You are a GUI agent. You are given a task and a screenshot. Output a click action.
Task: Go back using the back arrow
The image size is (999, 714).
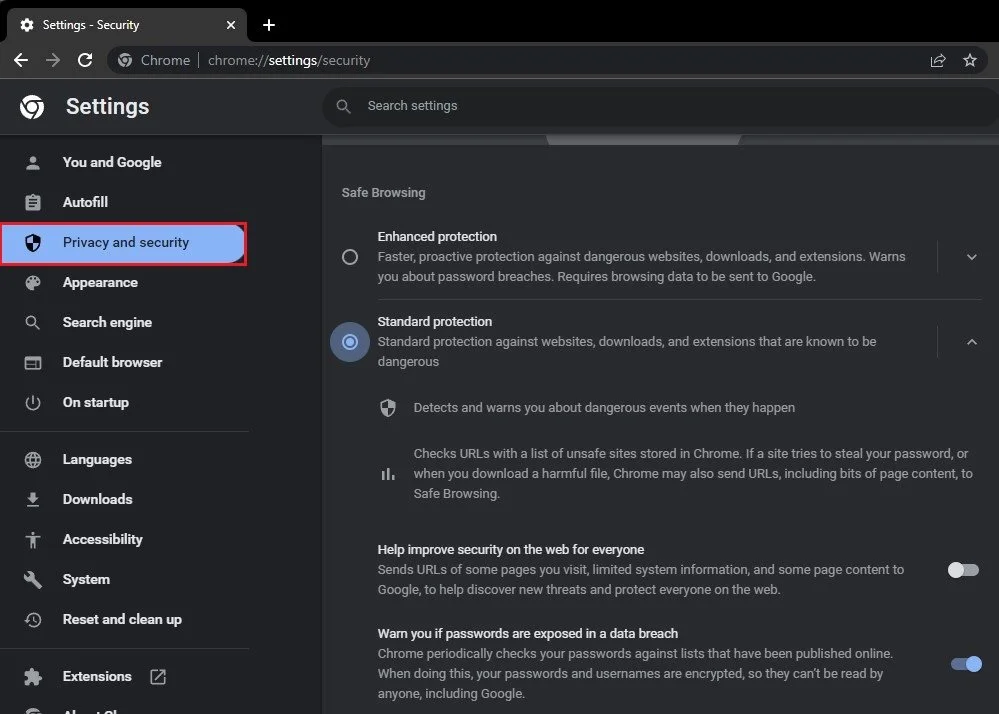(x=21, y=60)
